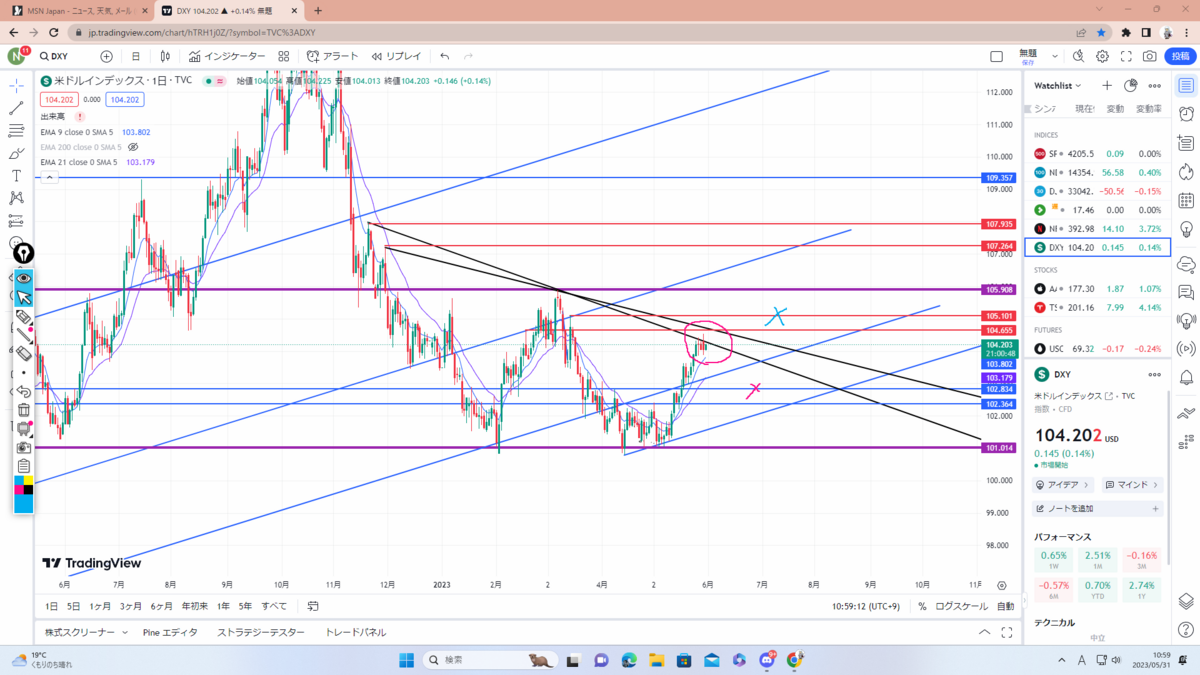The width and height of the screenshot is (1200, 675).
Task: Enter fullscreen mode
Action: (x=1127, y=56)
